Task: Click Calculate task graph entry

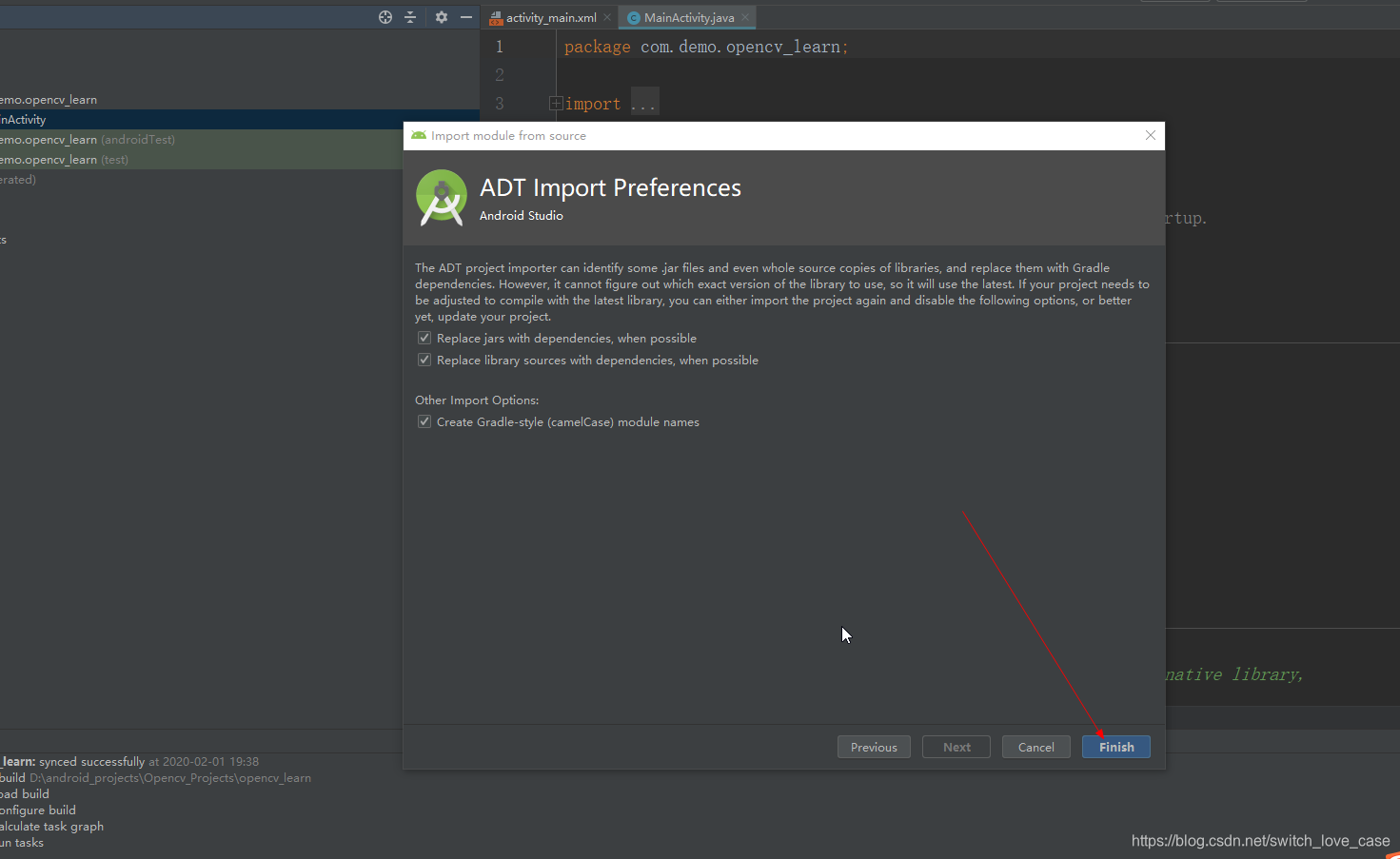Action: click(x=51, y=826)
